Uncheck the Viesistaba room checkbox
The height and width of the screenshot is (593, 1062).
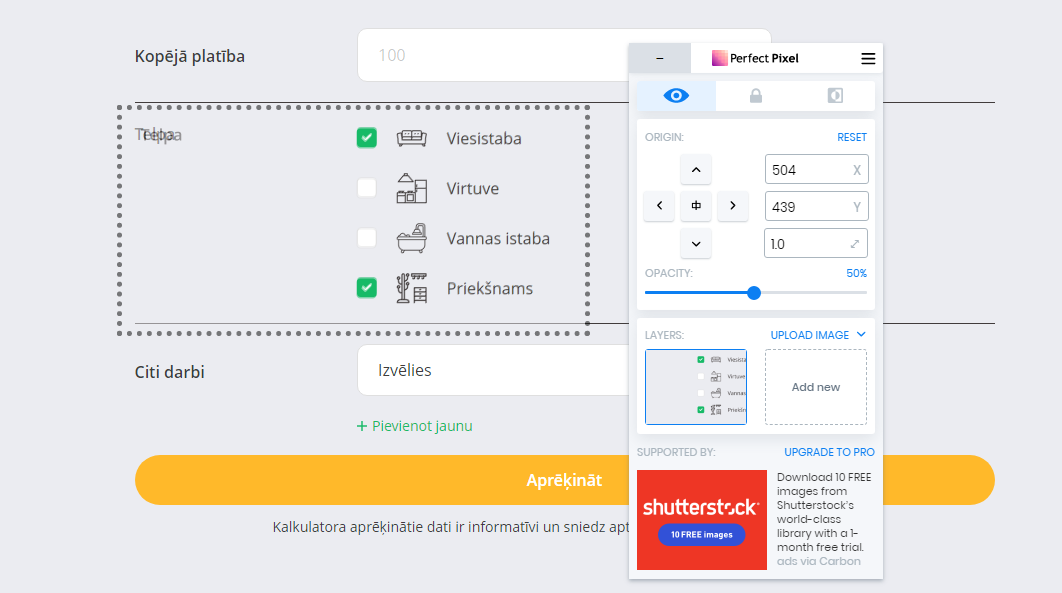(x=366, y=138)
